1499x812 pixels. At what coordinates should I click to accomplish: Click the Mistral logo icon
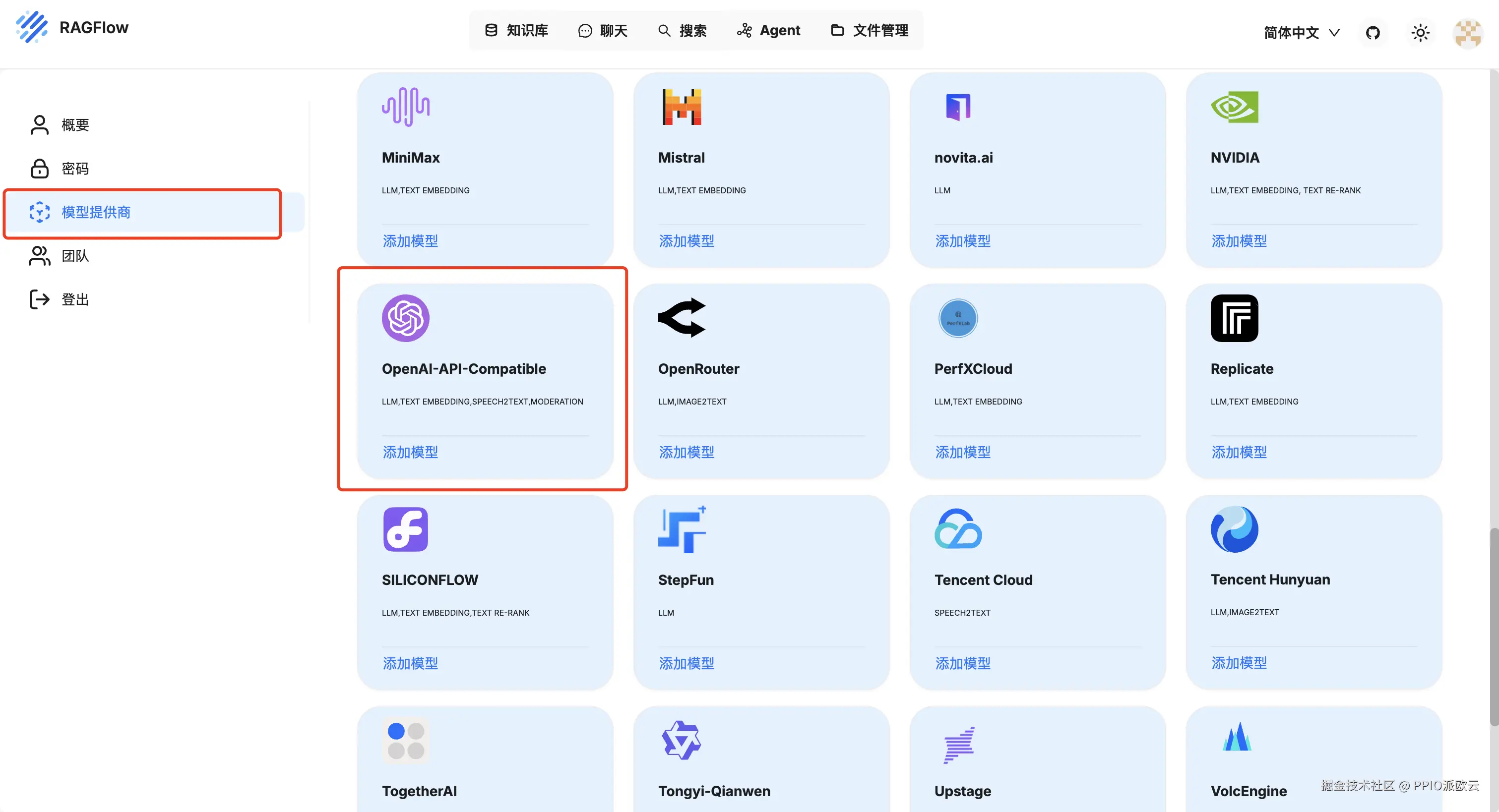[x=682, y=107]
